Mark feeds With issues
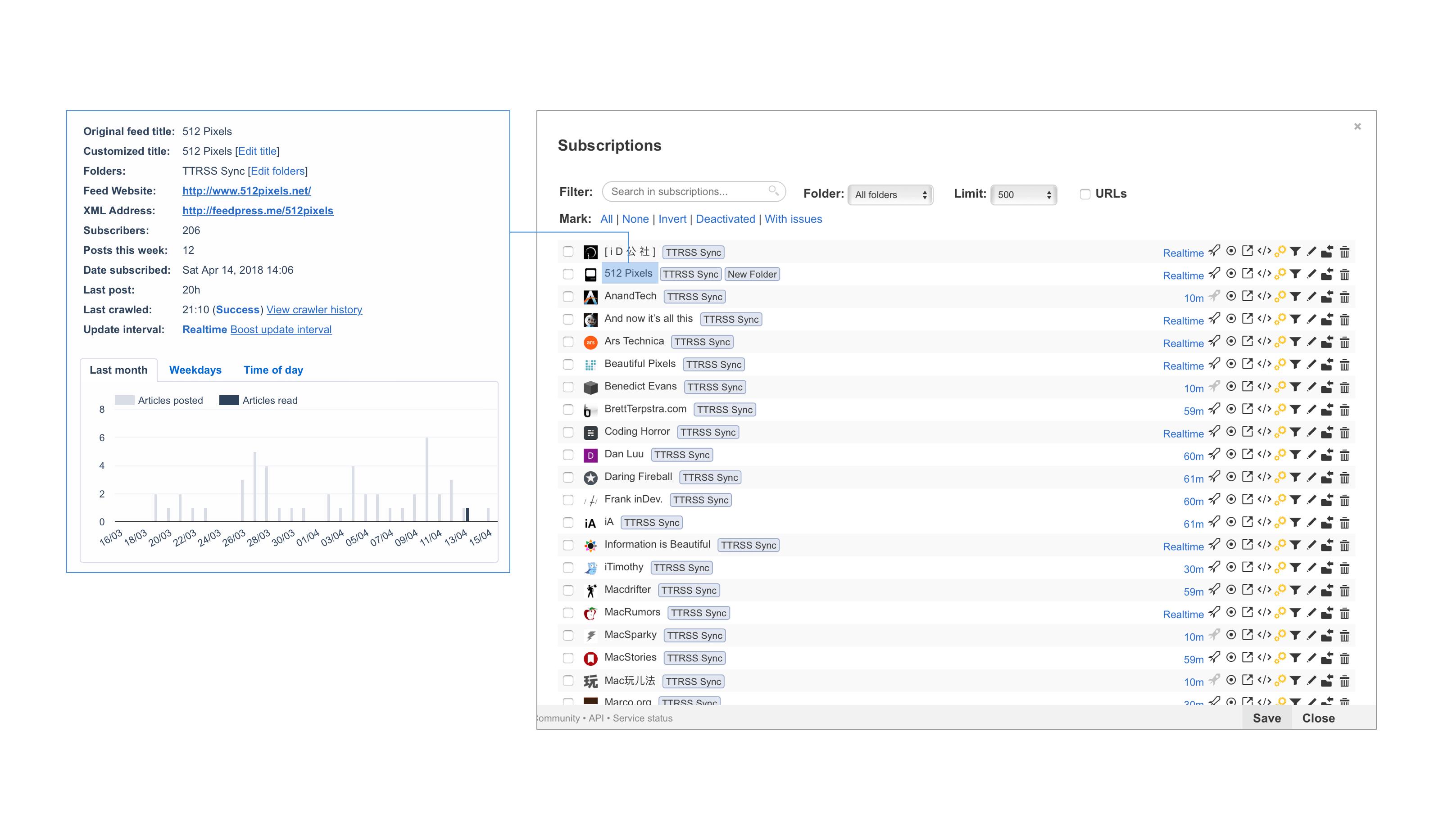Viewport: 1443px width, 840px height. (793, 219)
